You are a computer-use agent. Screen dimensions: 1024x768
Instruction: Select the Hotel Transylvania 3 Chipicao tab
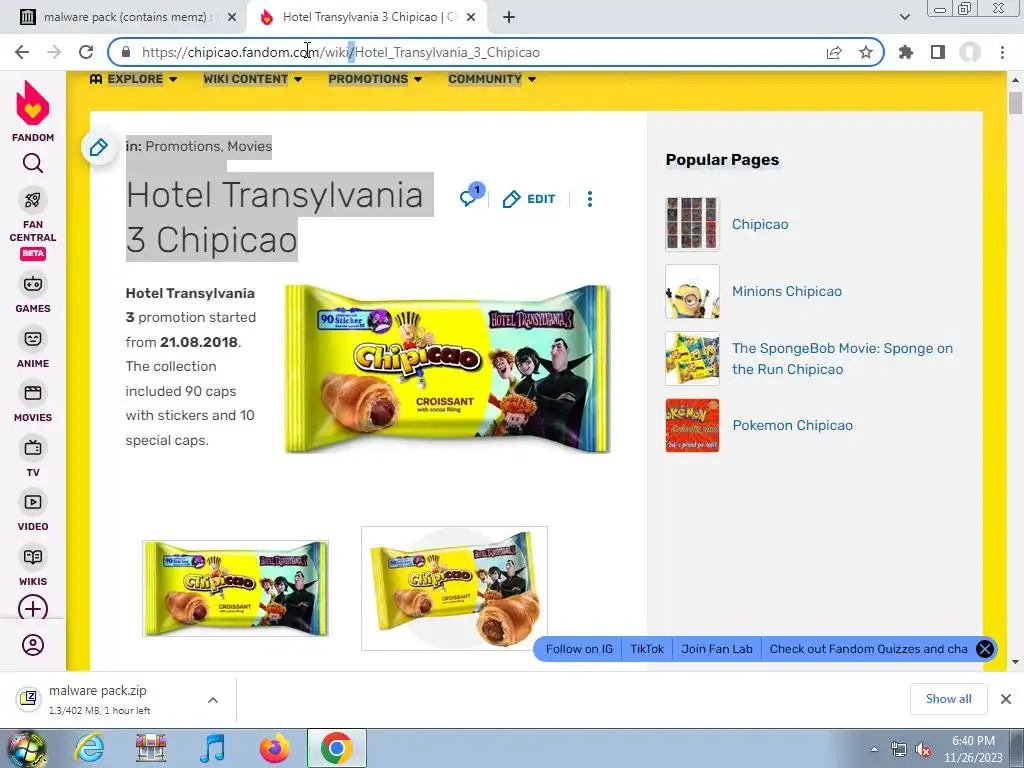[x=366, y=18]
